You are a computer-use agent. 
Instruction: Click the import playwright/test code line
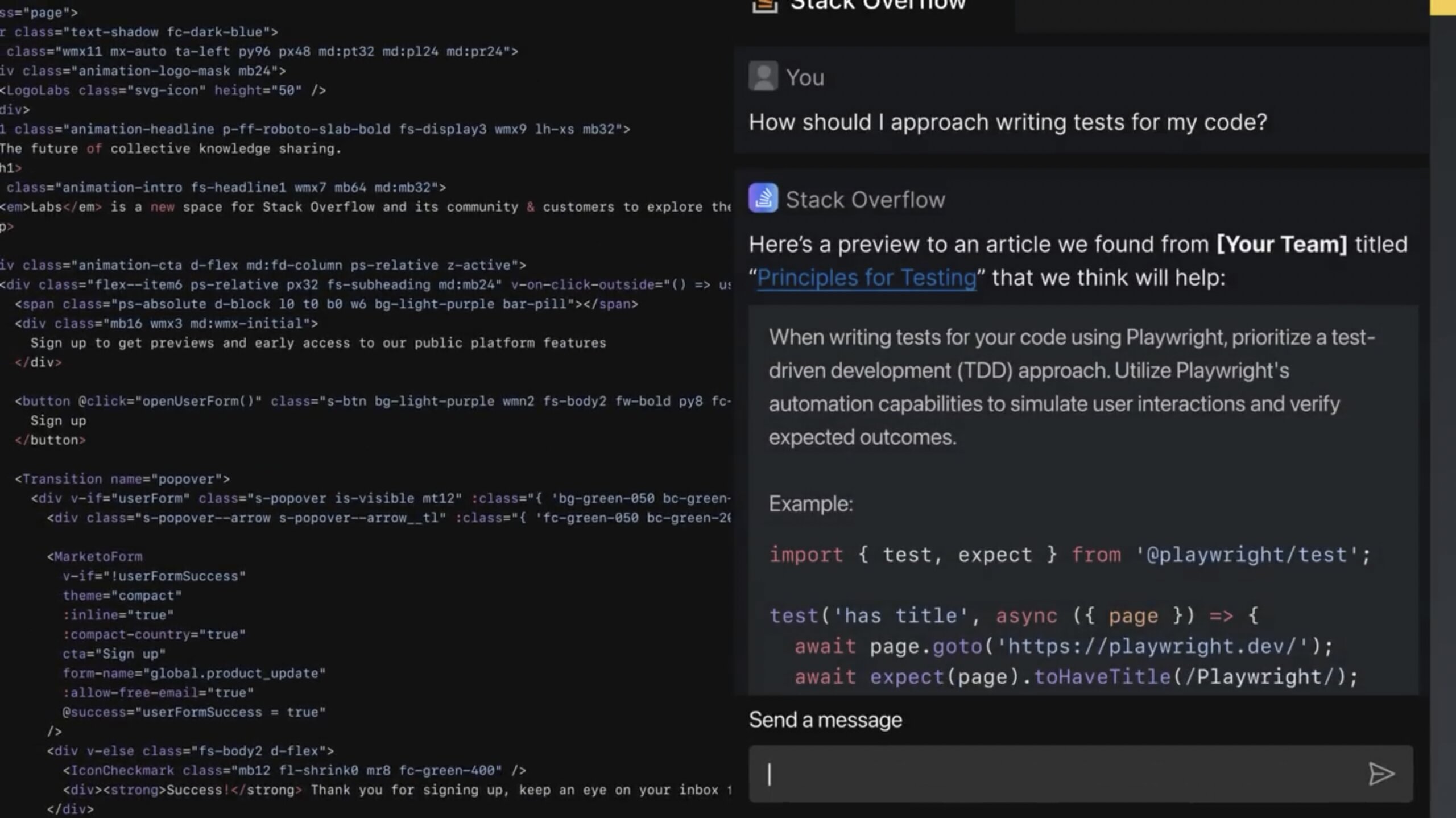click(1070, 555)
